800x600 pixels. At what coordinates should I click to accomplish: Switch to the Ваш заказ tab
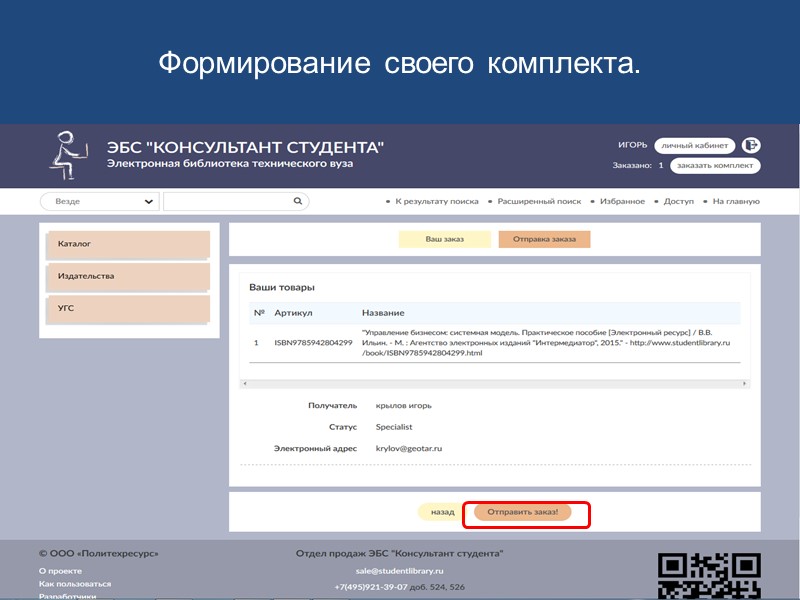coord(444,239)
